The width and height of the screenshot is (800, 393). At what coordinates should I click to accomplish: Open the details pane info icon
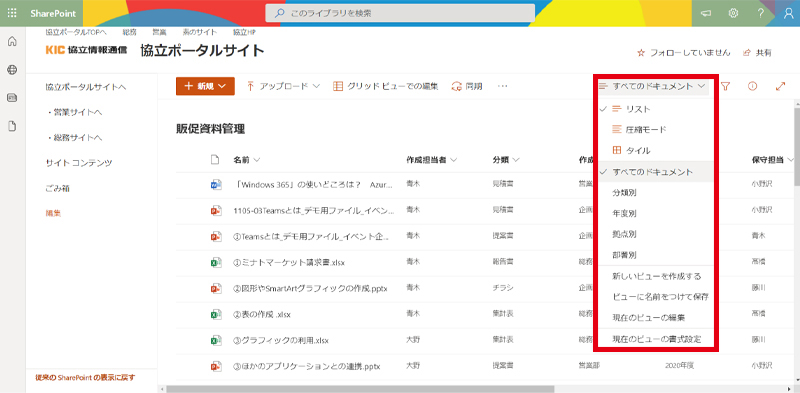coord(752,86)
